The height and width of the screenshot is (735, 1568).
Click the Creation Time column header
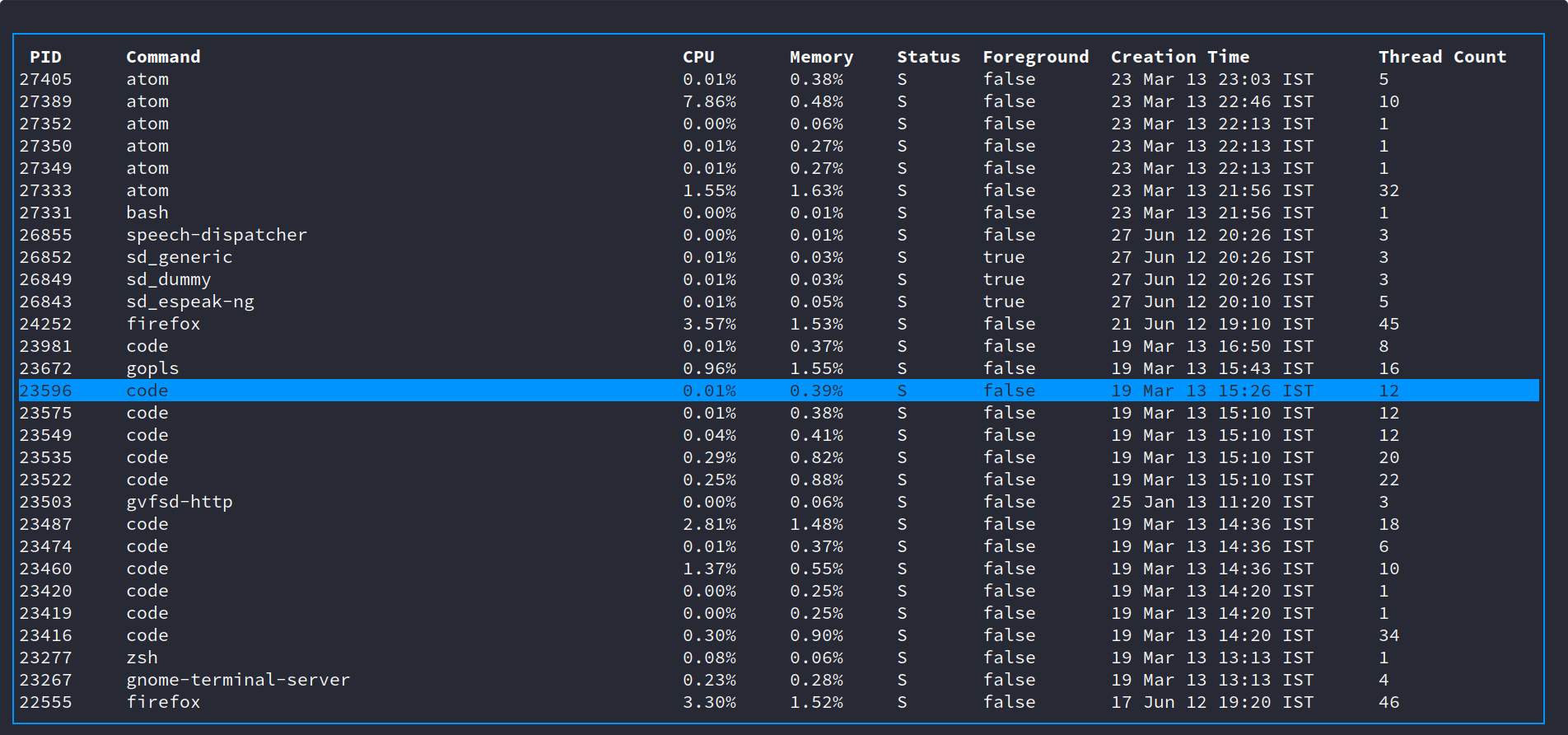pos(1180,57)
